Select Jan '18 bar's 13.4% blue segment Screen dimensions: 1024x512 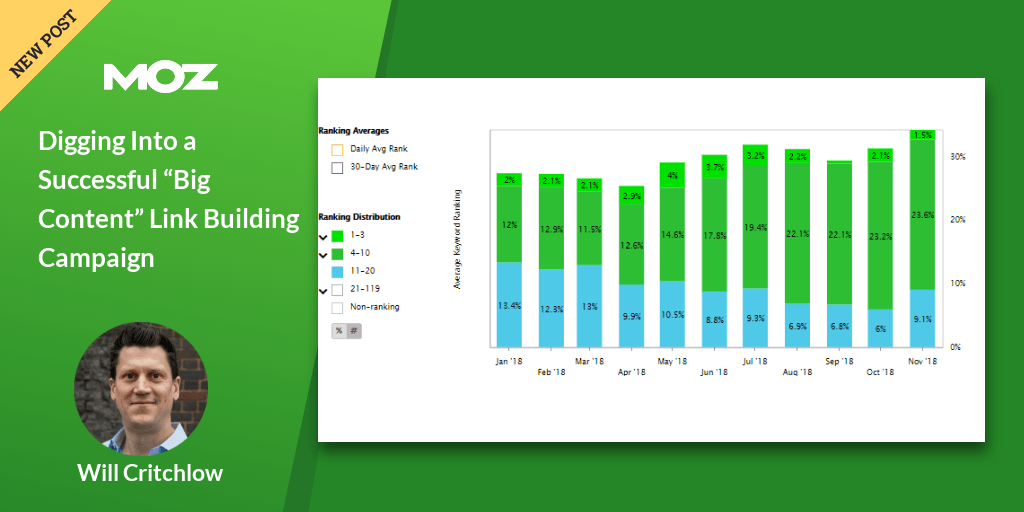(x=510, y=305)
